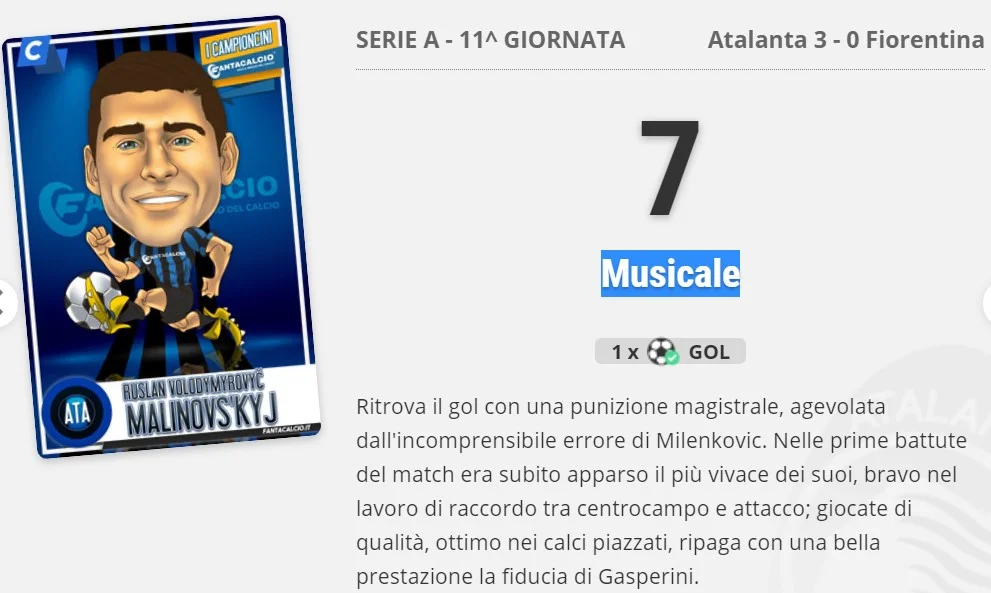
Task: Select the 1 x GOL bonus badge
Action: 670,352
